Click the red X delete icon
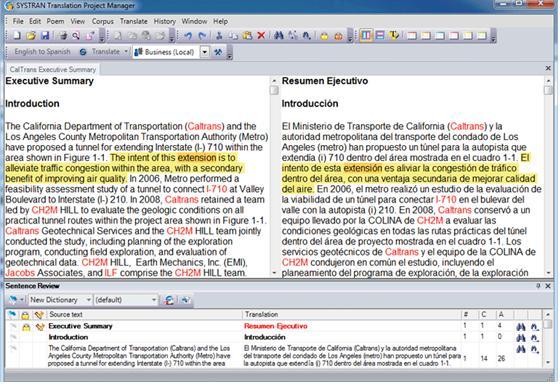560x386 pixels. tap(261, 36)
